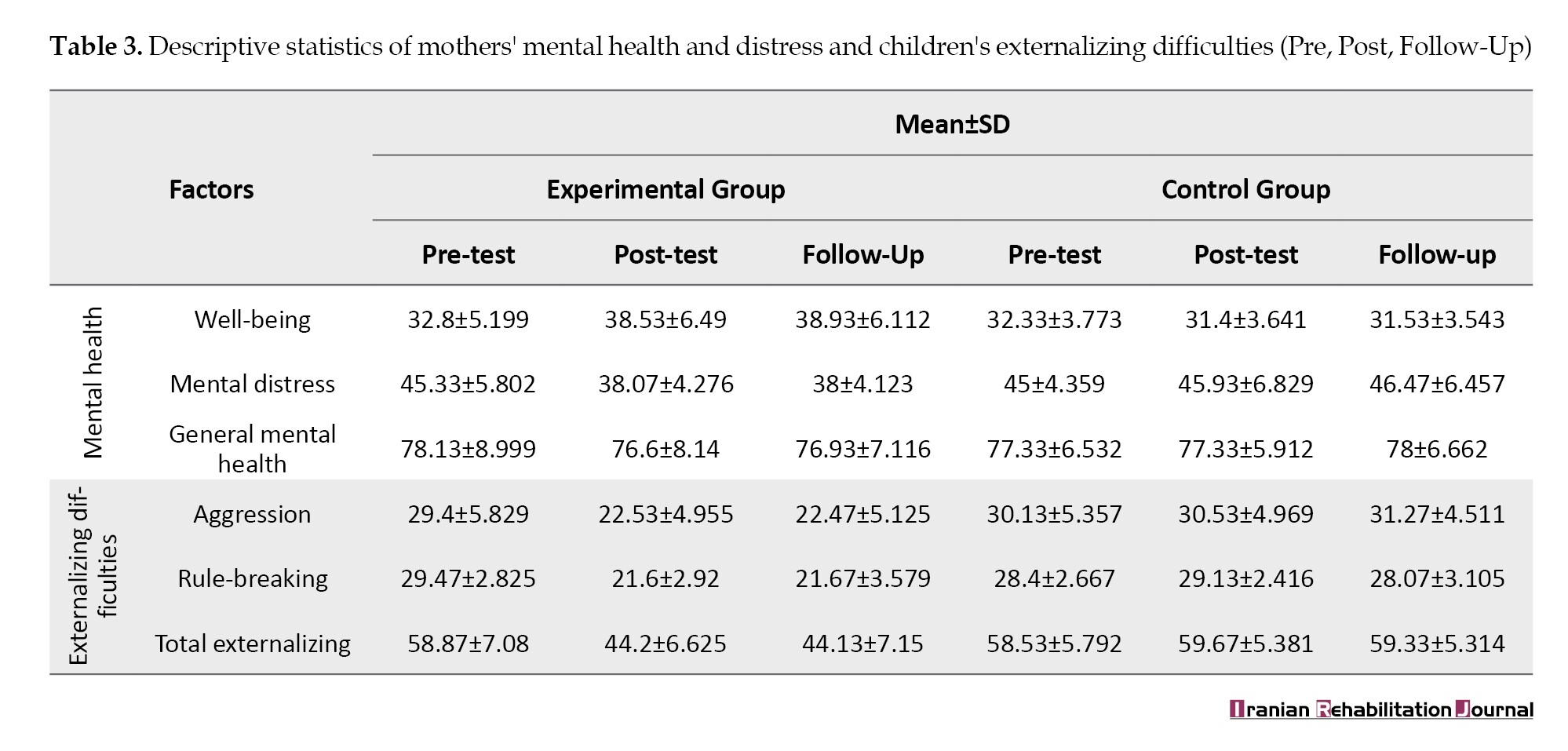
Task: Select the General mental health row label
Action: pos(252,448)
